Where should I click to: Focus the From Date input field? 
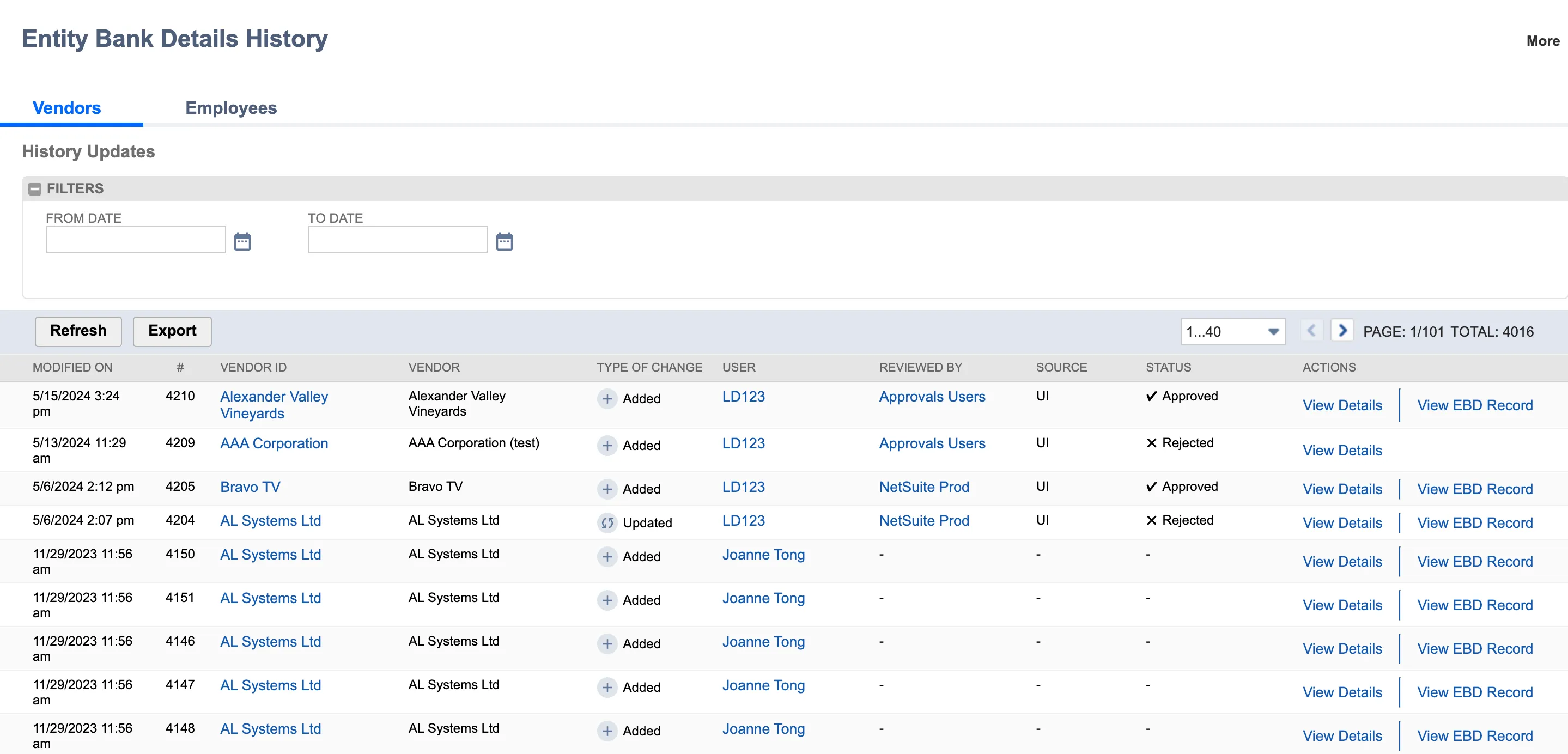tap(136, 240)
